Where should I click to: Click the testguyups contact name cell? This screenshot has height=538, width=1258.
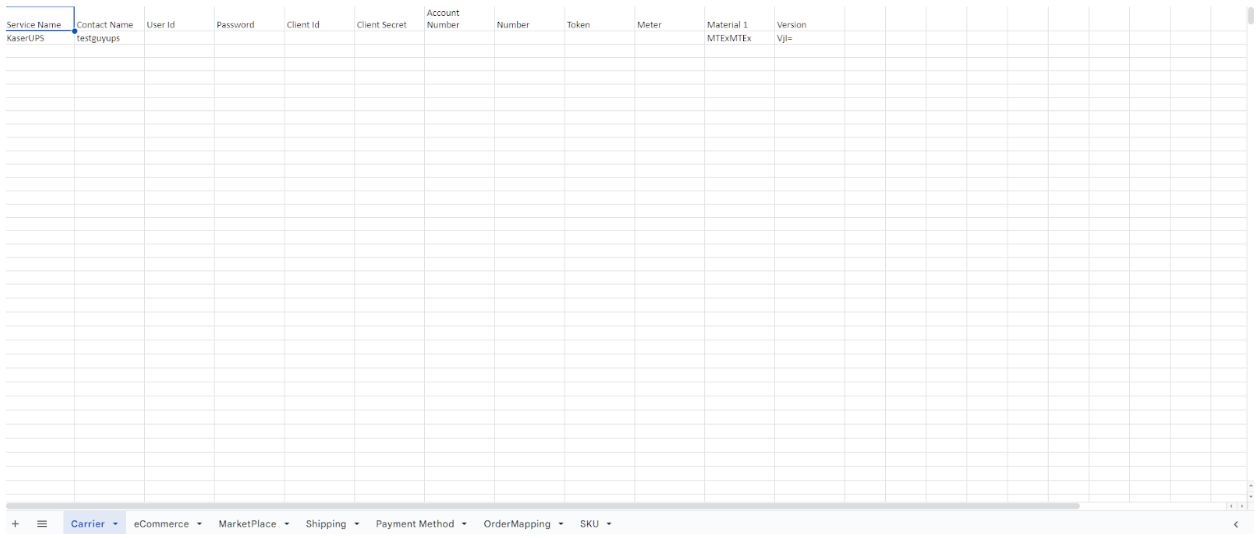pyautogui.click(x=108, y=38)
